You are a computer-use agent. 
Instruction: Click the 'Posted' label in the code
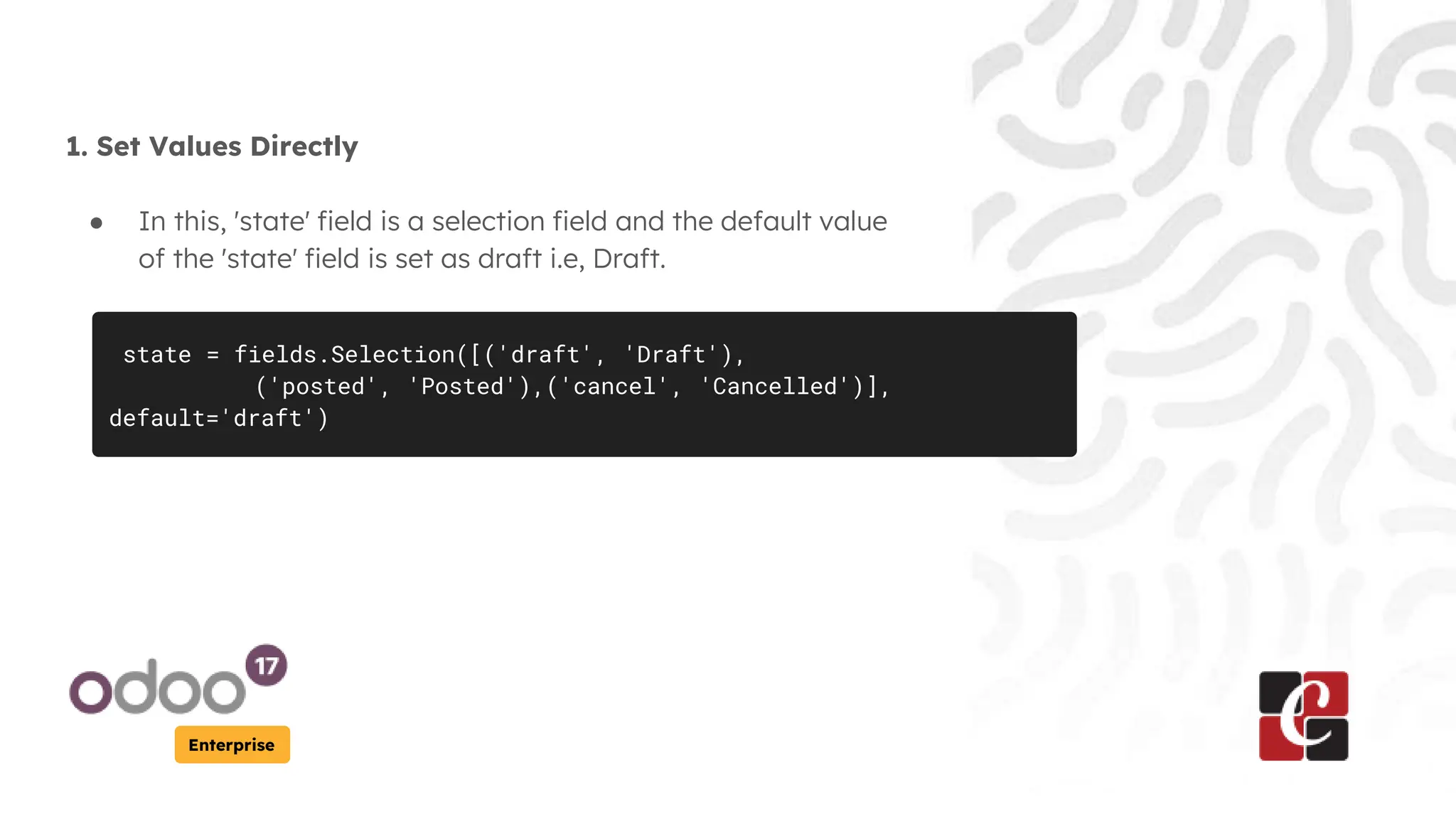(x=462, y=386)
